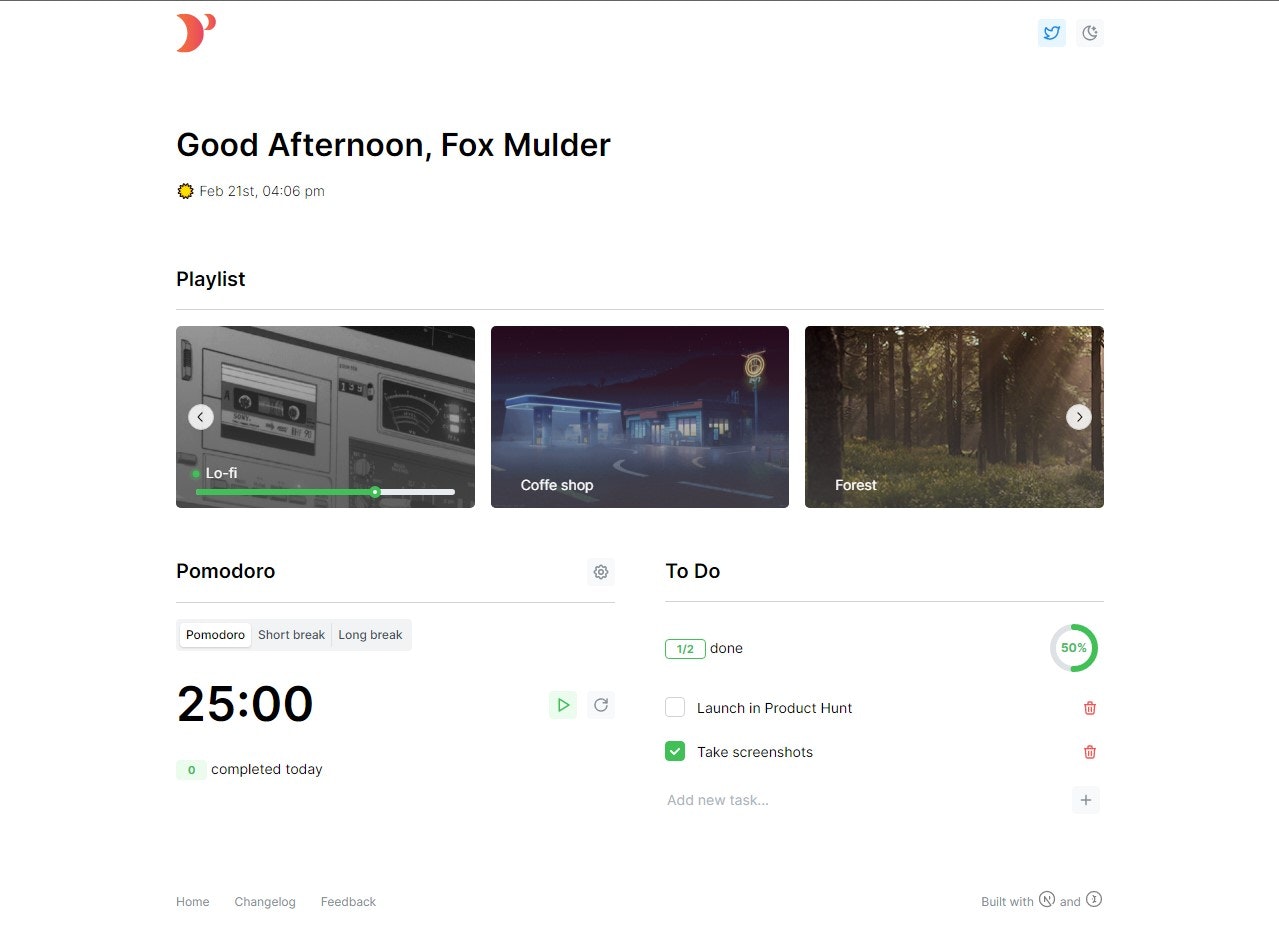Click the Good Afternoon, Fox Mulder heading
Image resolution: width=1279 pixels, height=926 pixels.
pyautogui.click(x=393, y=145)
